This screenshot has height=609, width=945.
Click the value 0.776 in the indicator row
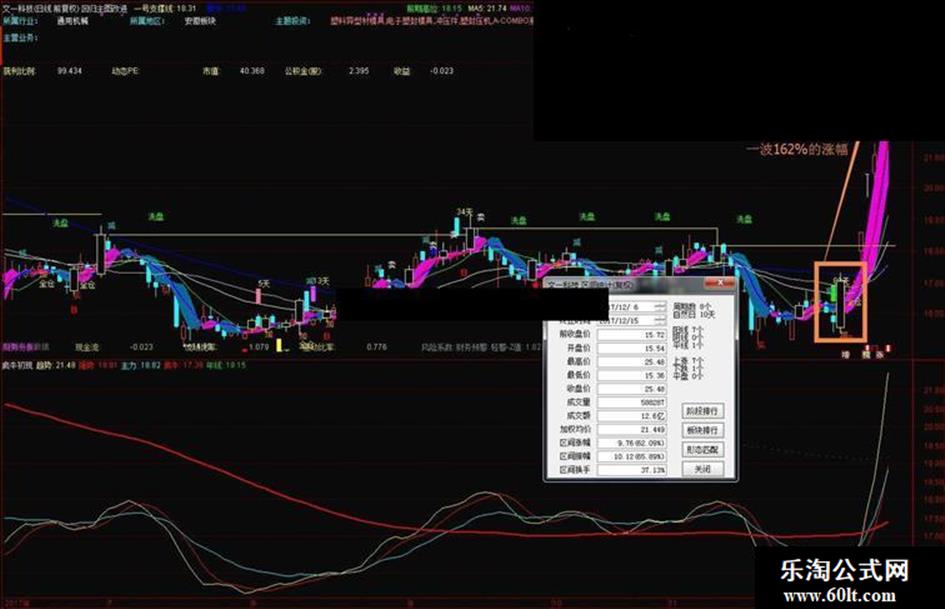pos(377,347)
